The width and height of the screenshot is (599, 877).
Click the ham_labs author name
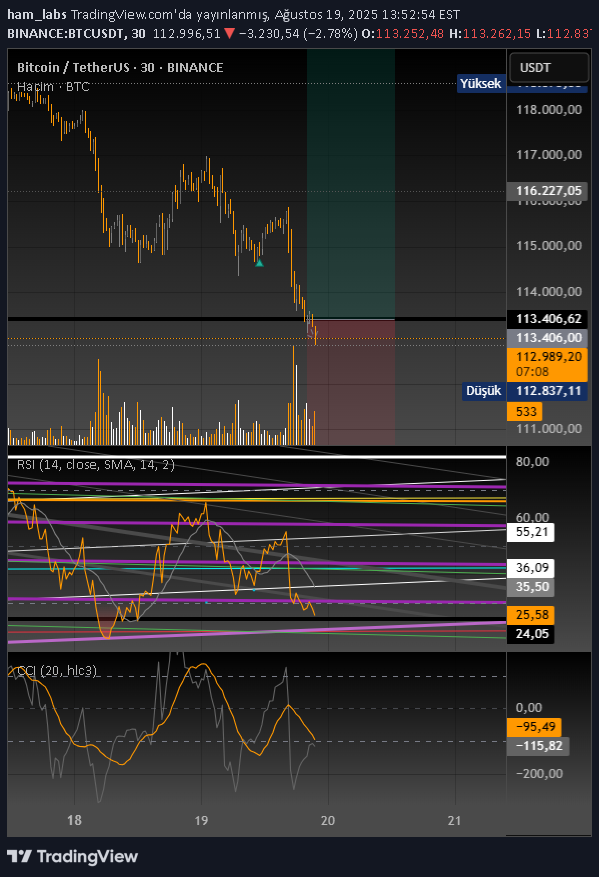tap(37, 15)
